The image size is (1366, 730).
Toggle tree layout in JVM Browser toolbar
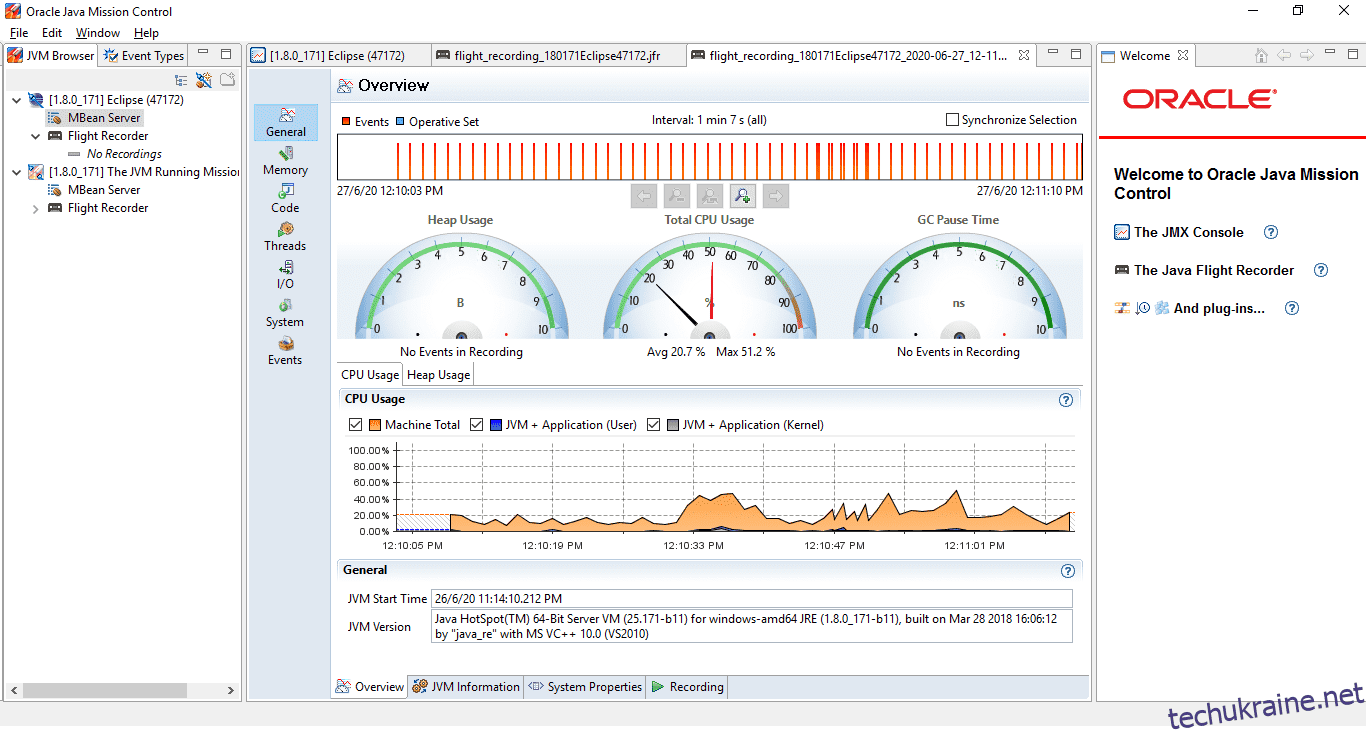pyautogui.click(x=181, y=80)
